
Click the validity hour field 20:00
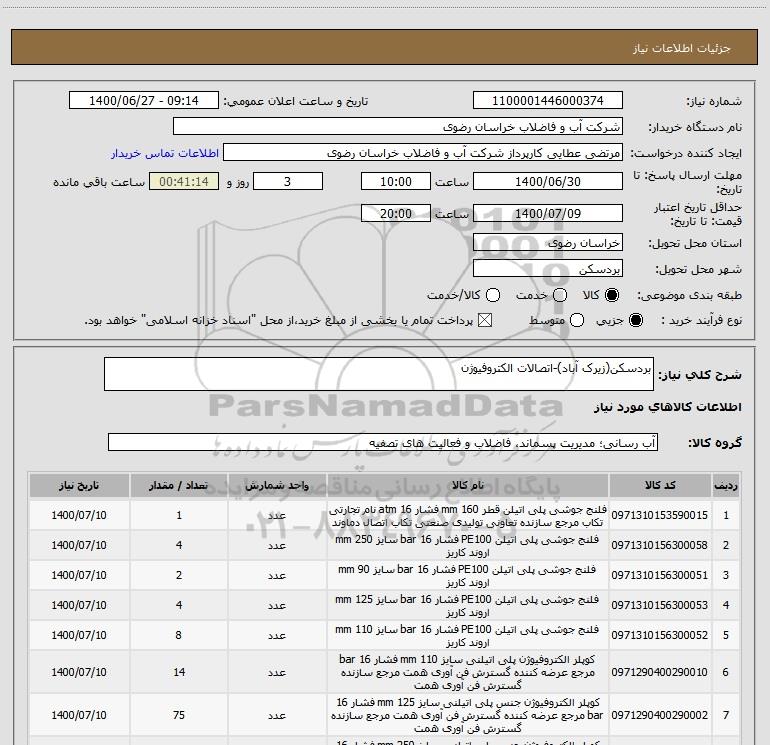click(396, 213)
